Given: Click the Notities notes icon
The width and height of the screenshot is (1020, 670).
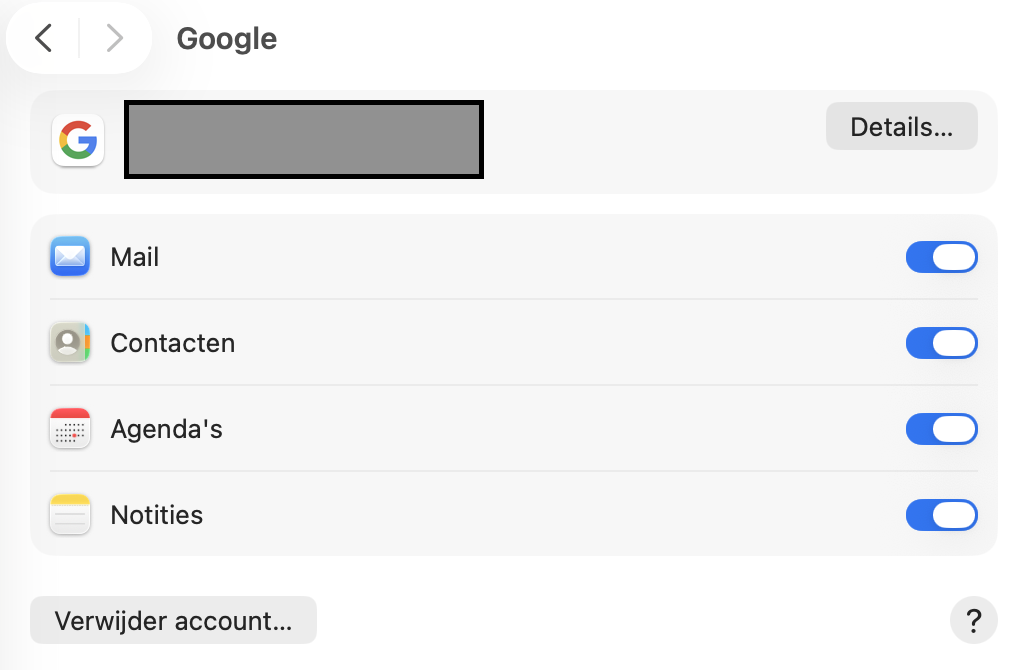Looking at the screenshot, I should tap(69, 515).
